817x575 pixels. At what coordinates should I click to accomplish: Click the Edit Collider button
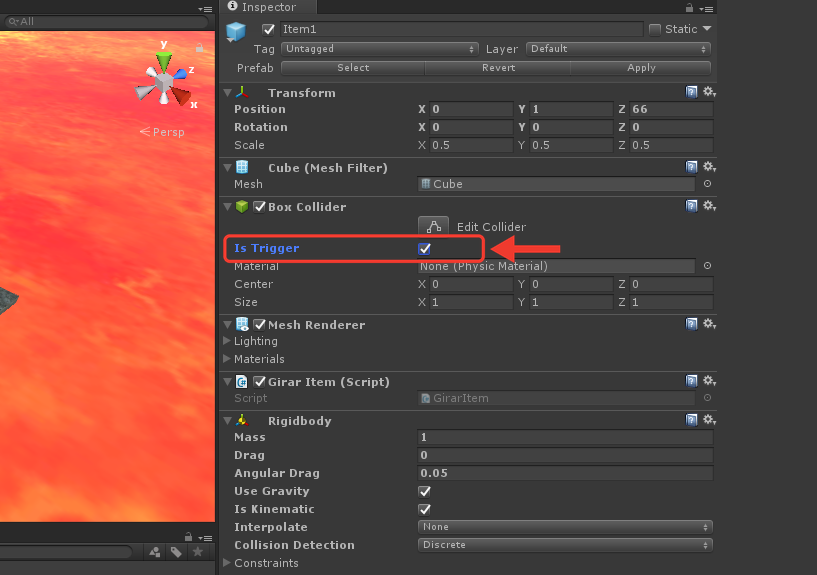pyautogui.click(x=433, y=227)
